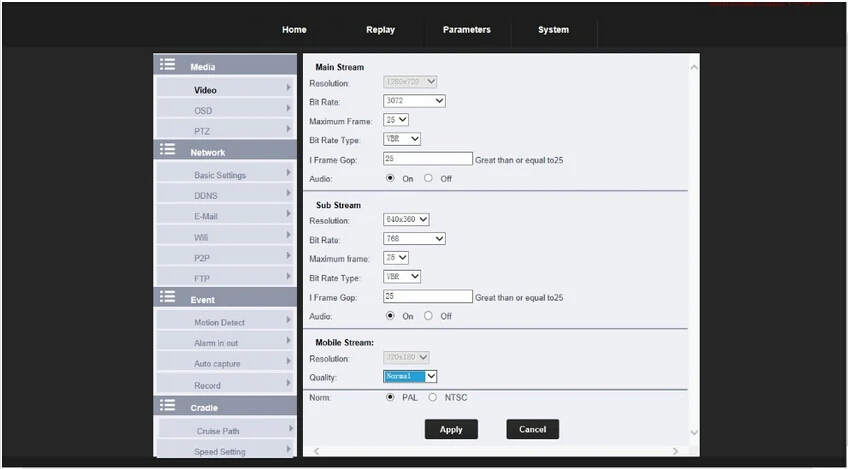The image size is (848, 469).
Task: Click the Cancel button
Action: point(533,429)
